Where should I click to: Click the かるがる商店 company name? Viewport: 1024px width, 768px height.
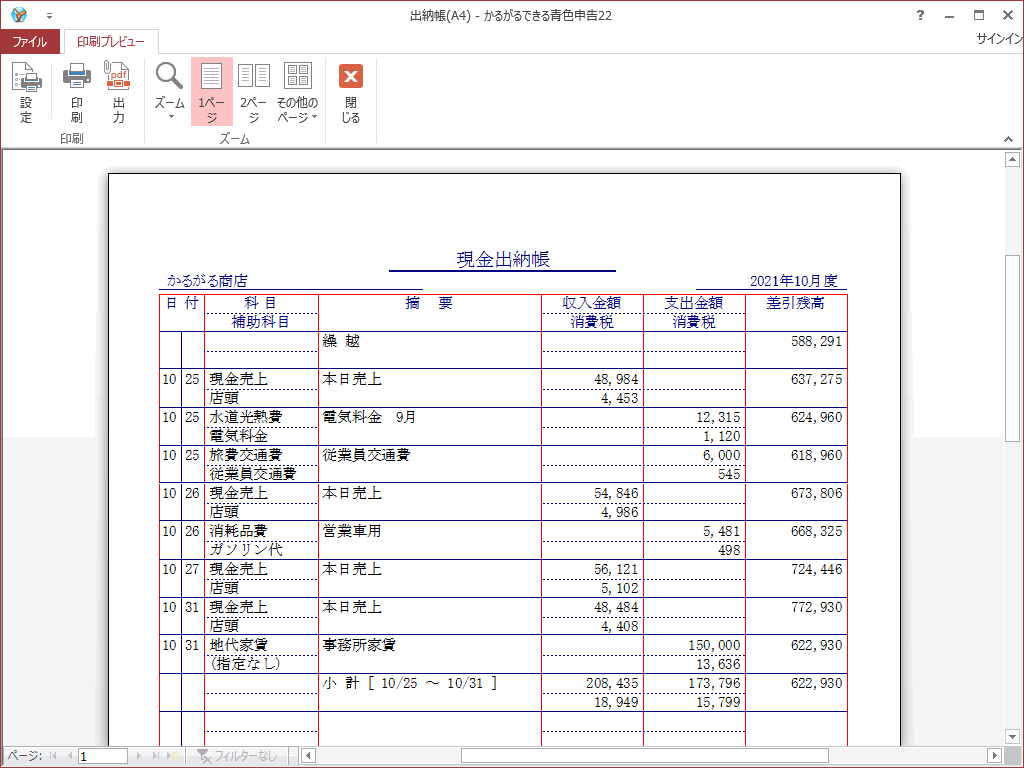(207, 281)
